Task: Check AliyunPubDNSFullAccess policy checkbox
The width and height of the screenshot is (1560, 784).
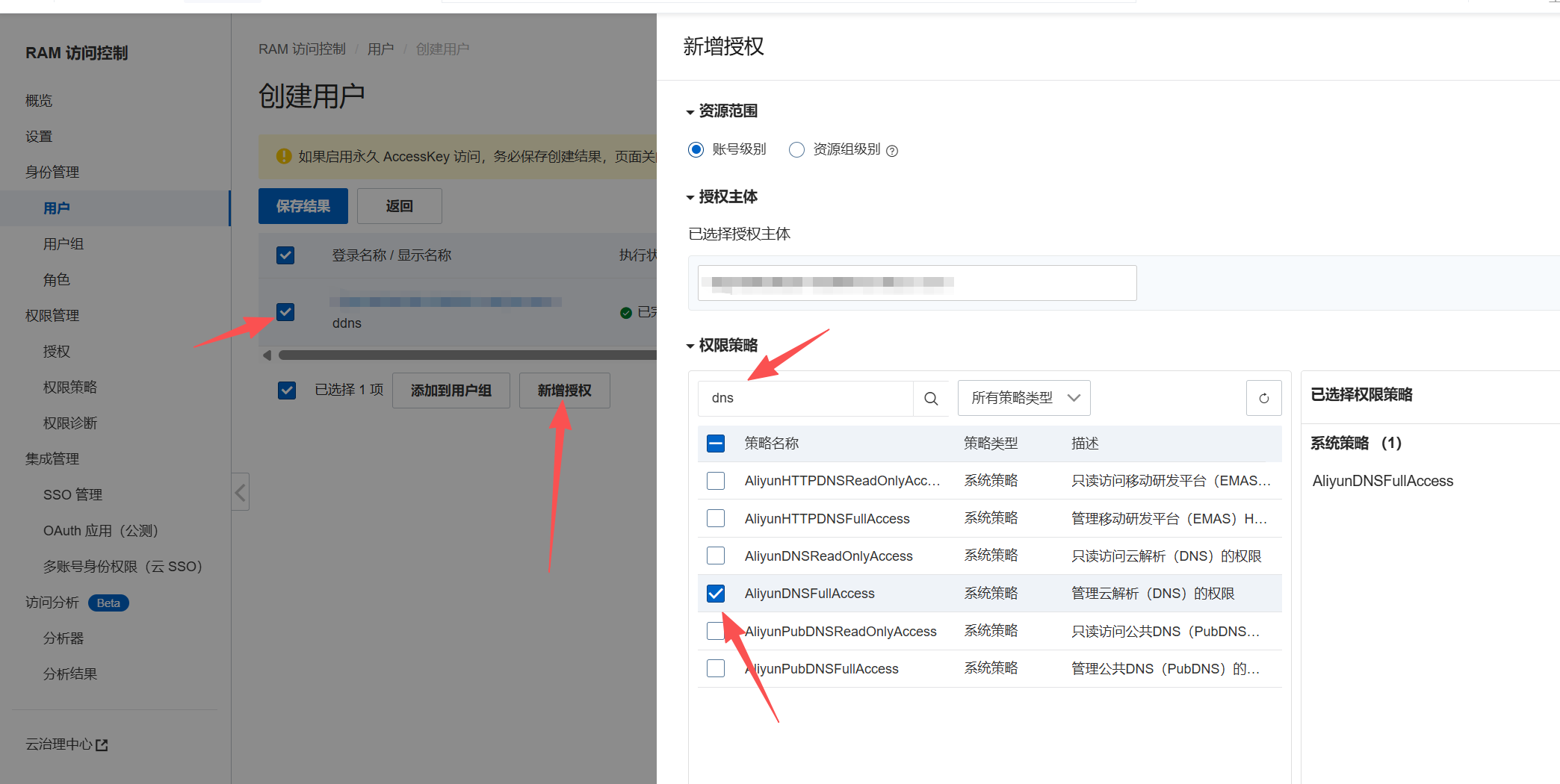Action: click(716, 668)
